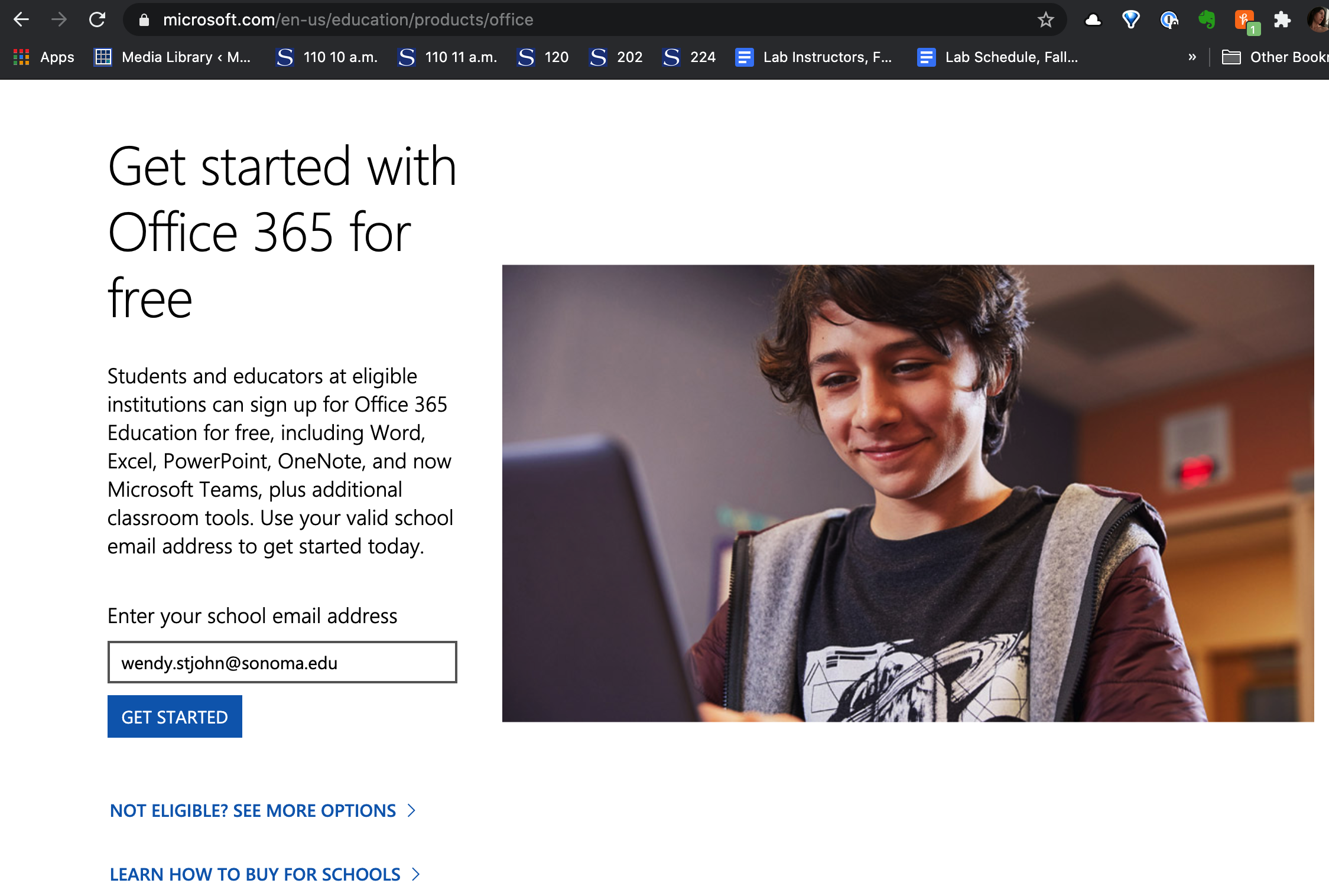The width and height of the screenshot is (1329, 896).
Task: Click the profile avatar in the toolbar
Action: coord(1318,19)
